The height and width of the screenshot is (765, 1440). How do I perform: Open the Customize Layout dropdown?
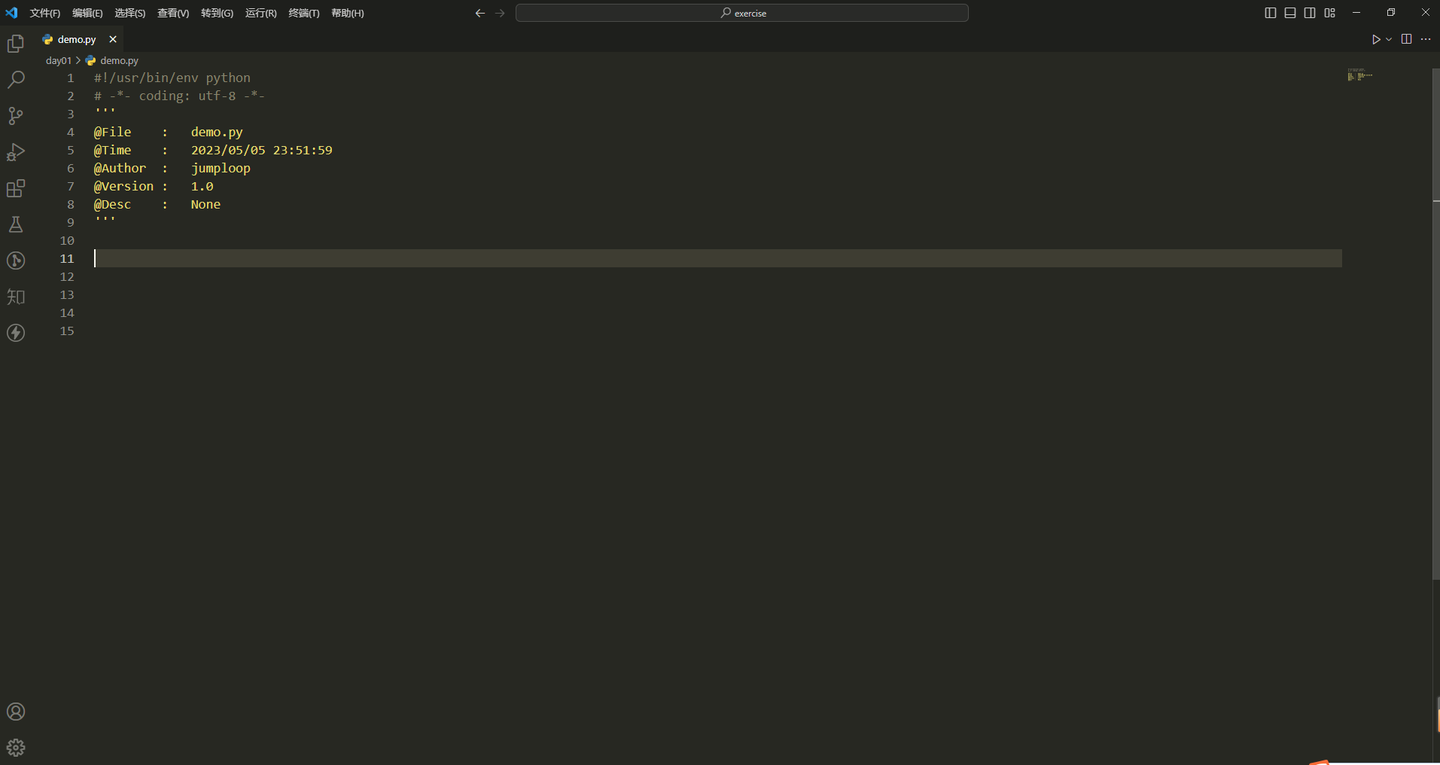tap(1329, 13)
